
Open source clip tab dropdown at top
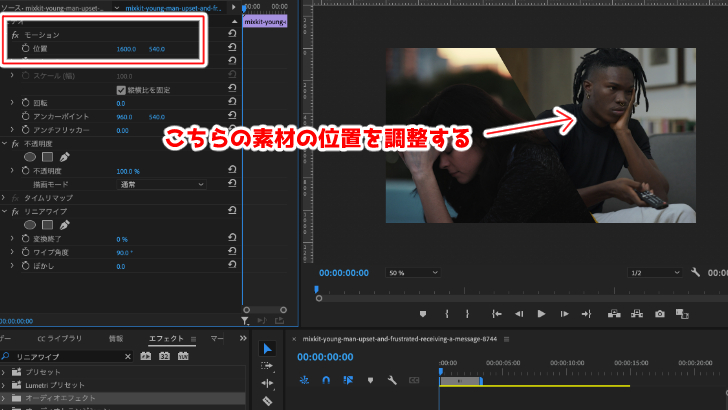[117, 7]
